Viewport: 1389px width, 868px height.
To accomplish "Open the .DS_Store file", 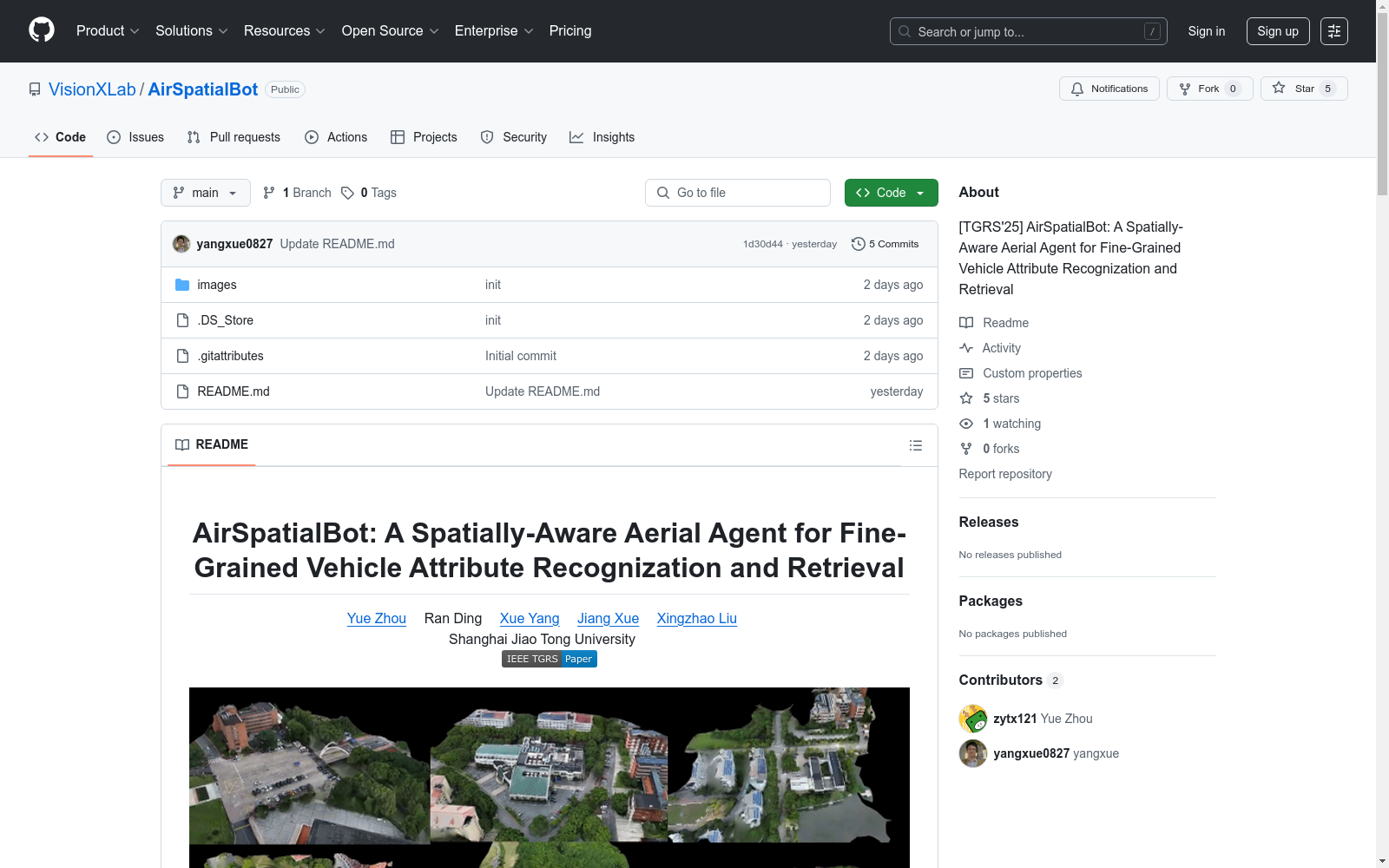I will tap(226, 320).
